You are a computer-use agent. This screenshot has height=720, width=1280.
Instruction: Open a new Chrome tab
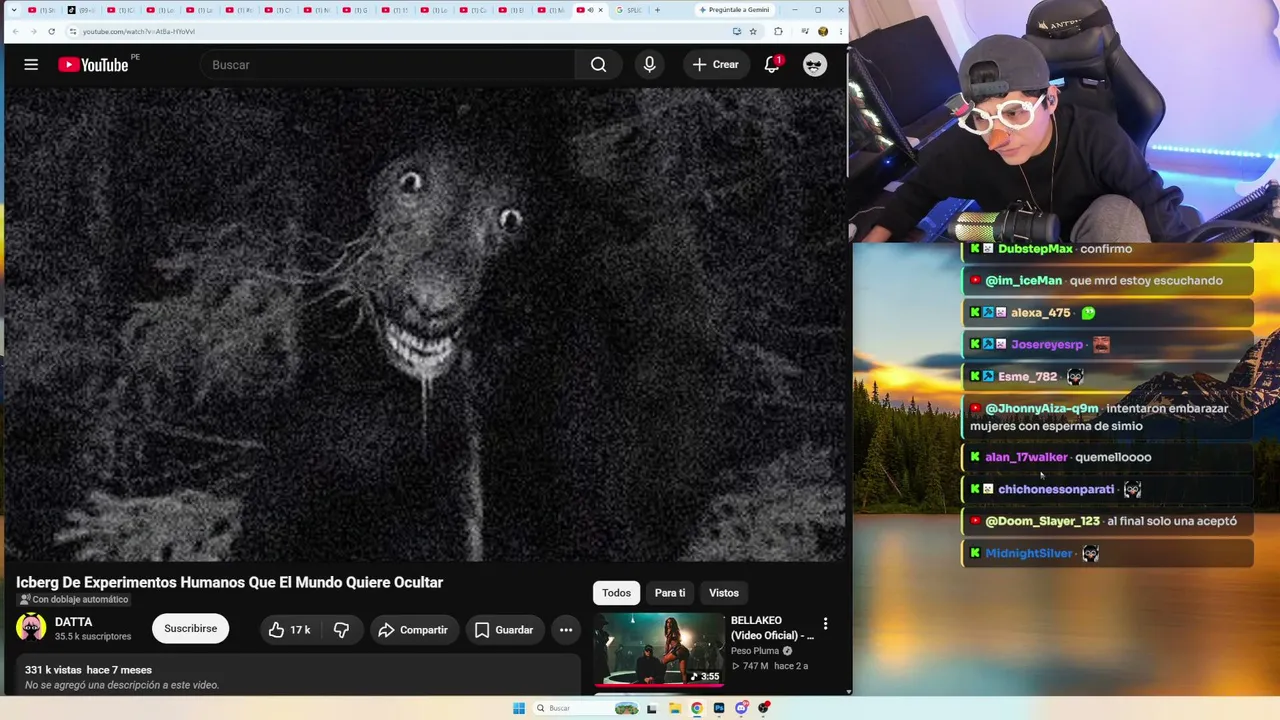(x=657, y=10)
